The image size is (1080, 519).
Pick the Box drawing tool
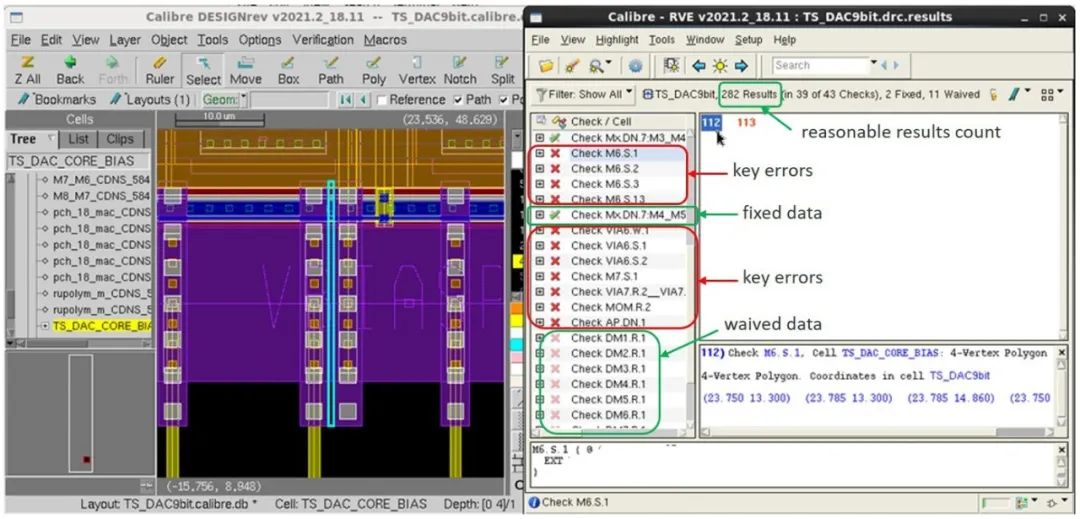pos(289,71)
